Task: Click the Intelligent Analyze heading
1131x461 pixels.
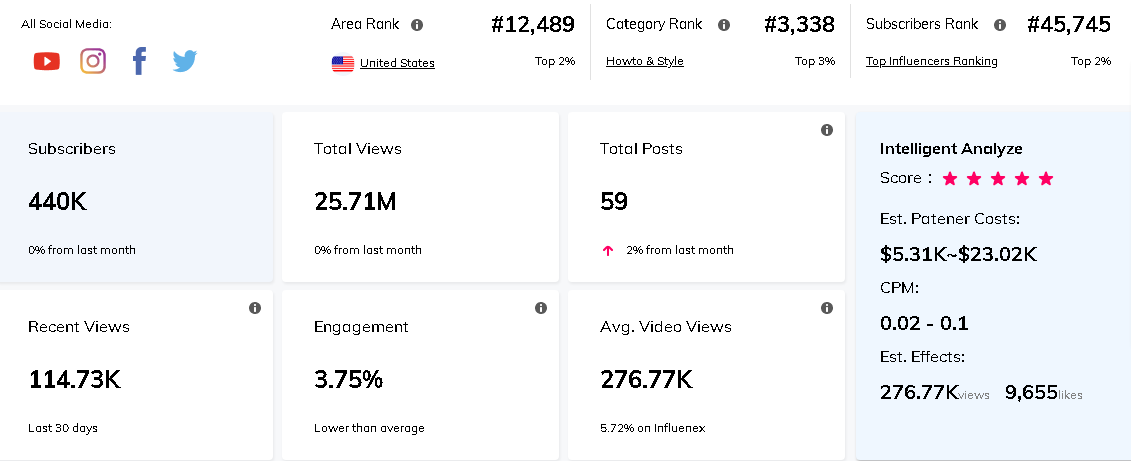Action: click(951, 149)
